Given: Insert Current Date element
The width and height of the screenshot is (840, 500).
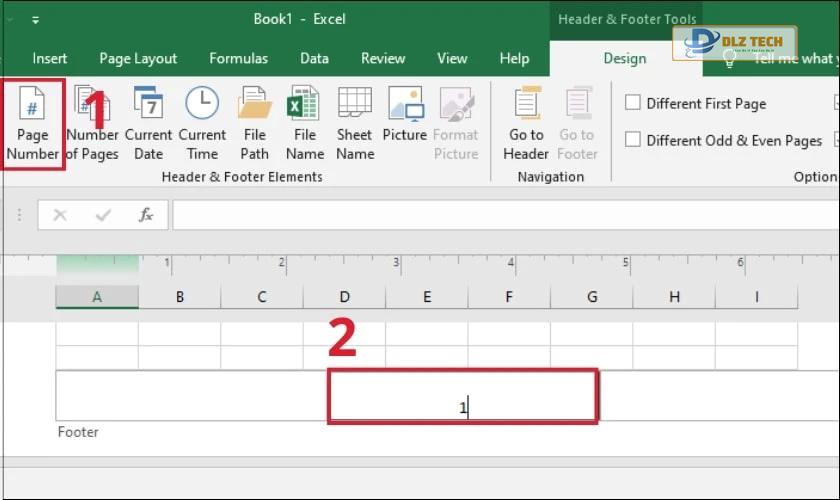Looking at the screenshot, I should 148,124.
